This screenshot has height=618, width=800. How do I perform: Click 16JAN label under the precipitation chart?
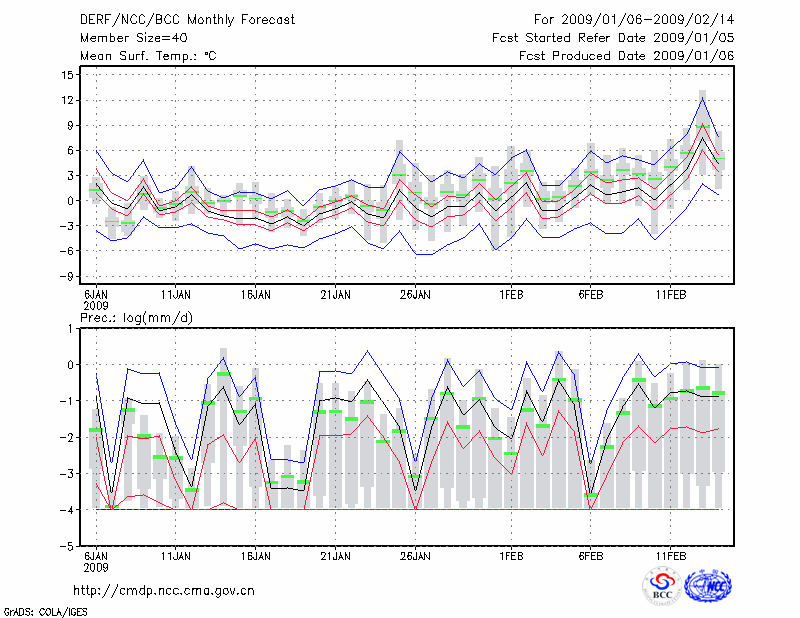[x=255, y=555]
